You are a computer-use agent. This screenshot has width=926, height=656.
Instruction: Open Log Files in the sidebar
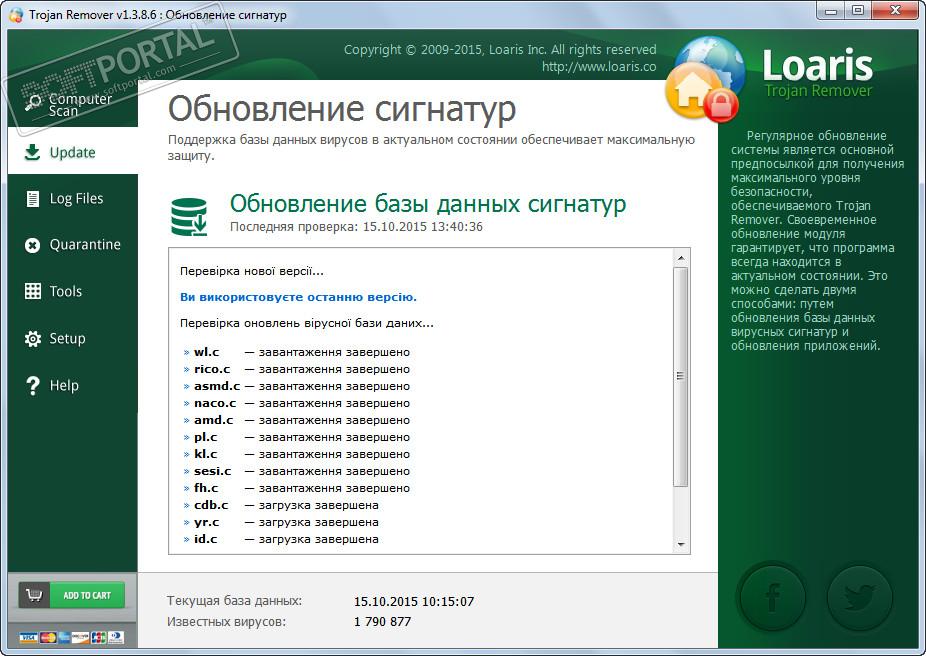pyautogui.click(x=73, y=198)
